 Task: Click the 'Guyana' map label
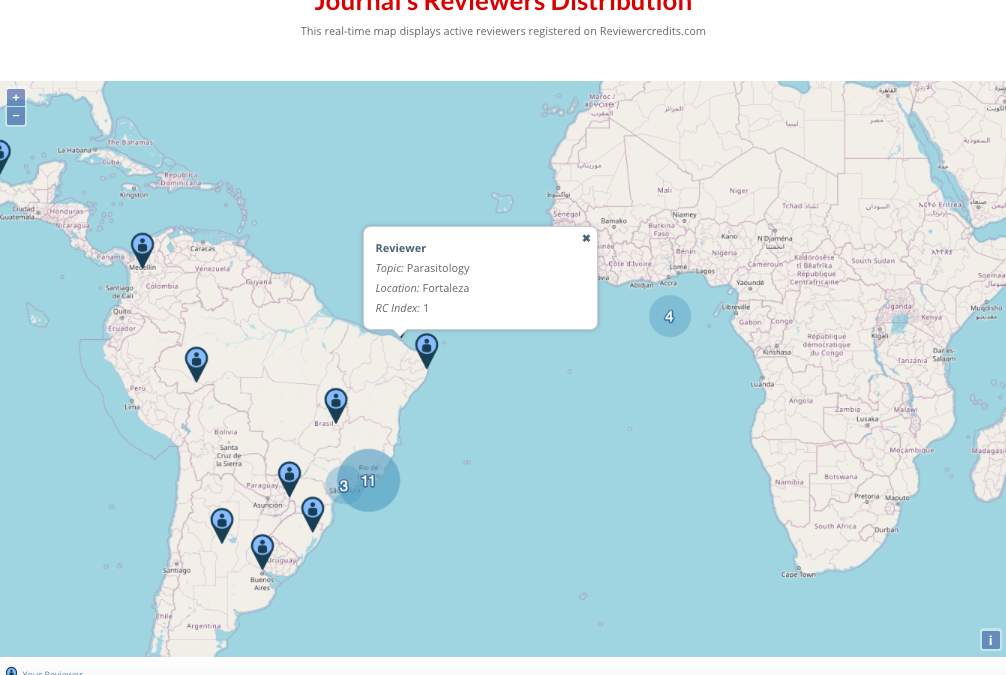(259, 282)
